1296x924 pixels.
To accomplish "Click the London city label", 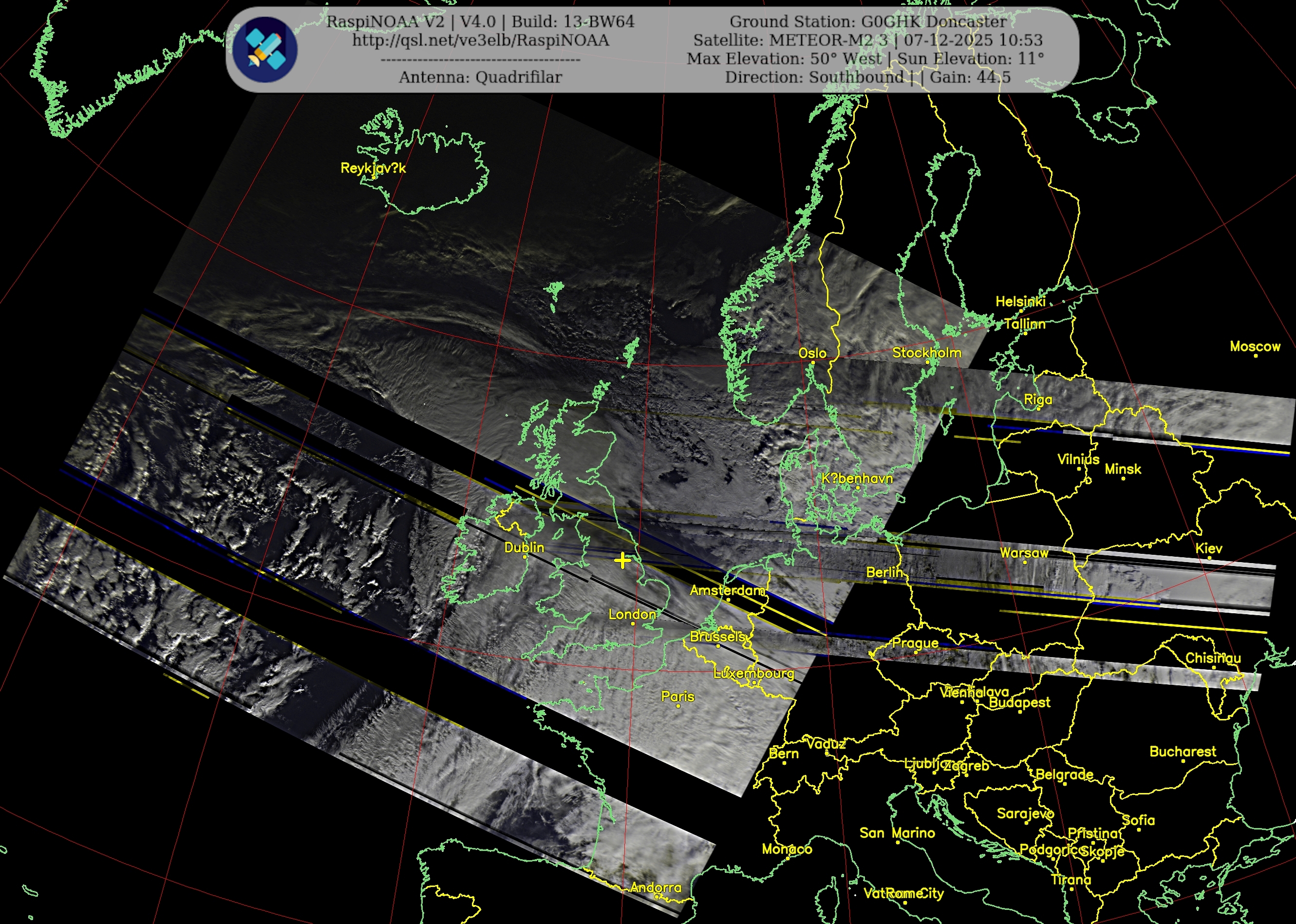I will click(632, 615).
